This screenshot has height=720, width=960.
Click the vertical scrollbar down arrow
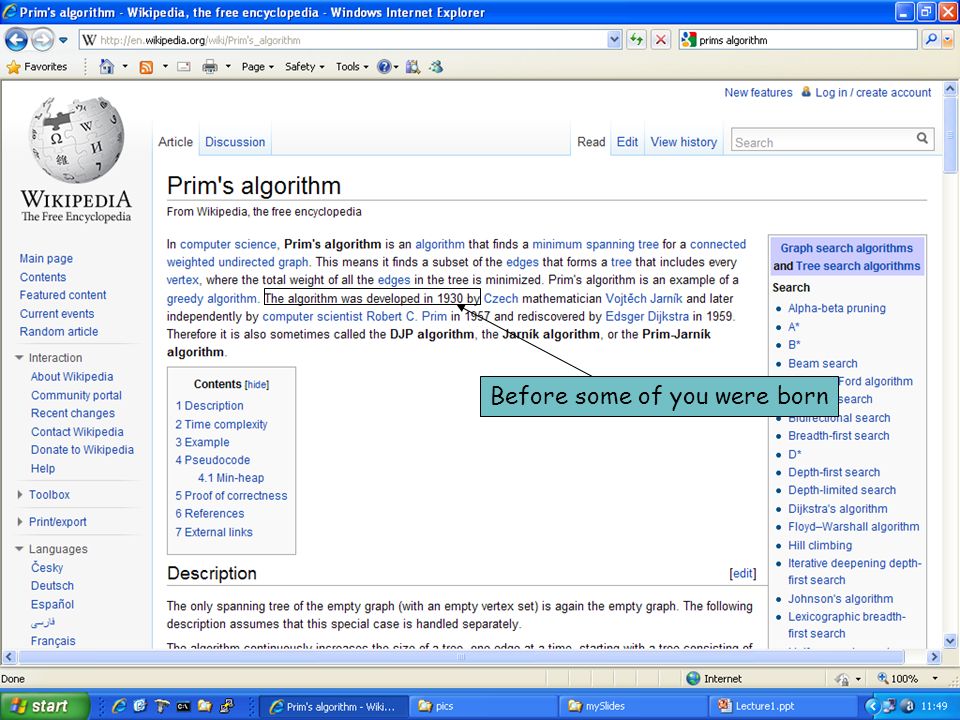tap(950, 641)
